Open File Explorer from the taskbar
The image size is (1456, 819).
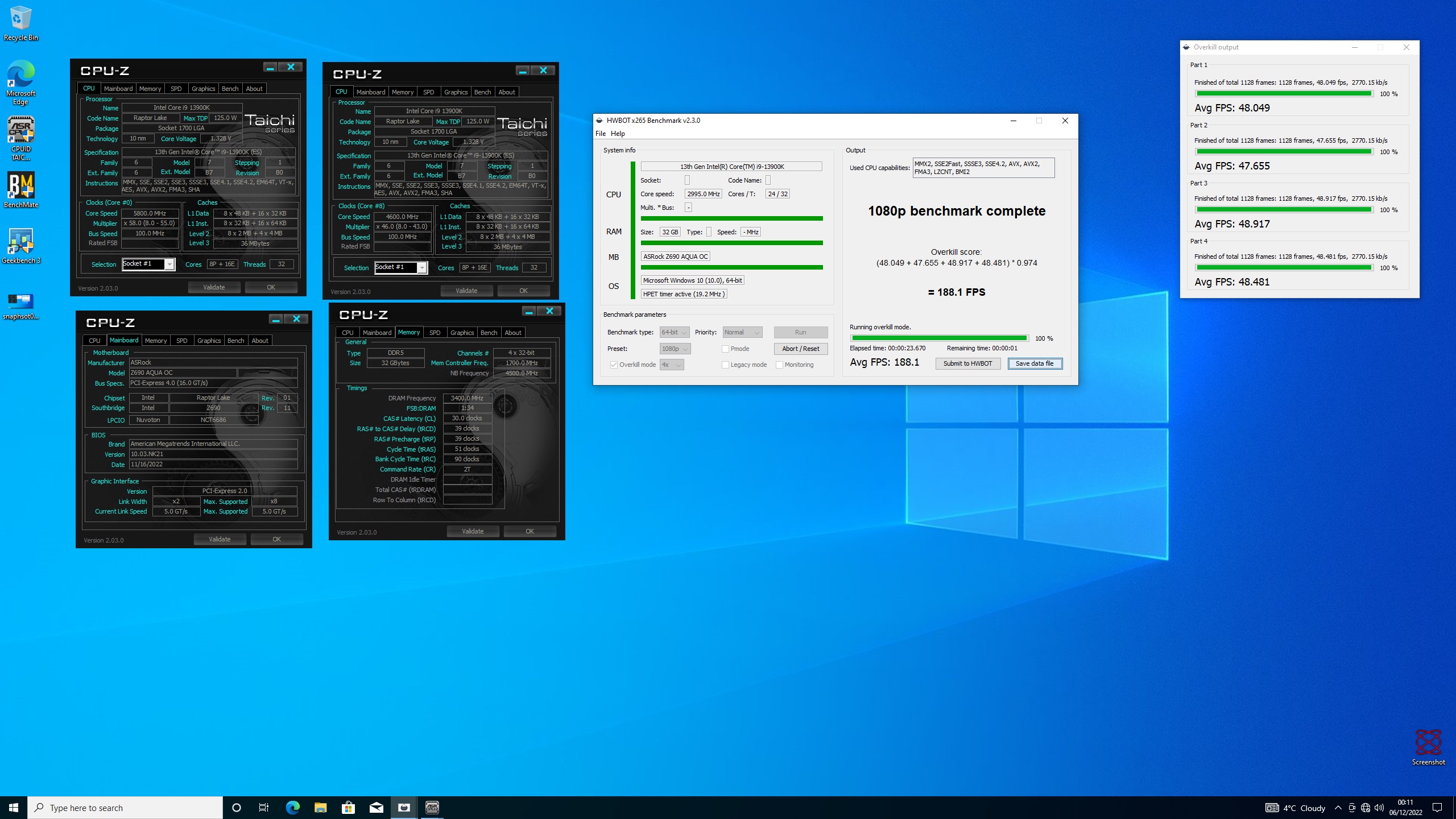pyautogui.click(x=320, y=808)
